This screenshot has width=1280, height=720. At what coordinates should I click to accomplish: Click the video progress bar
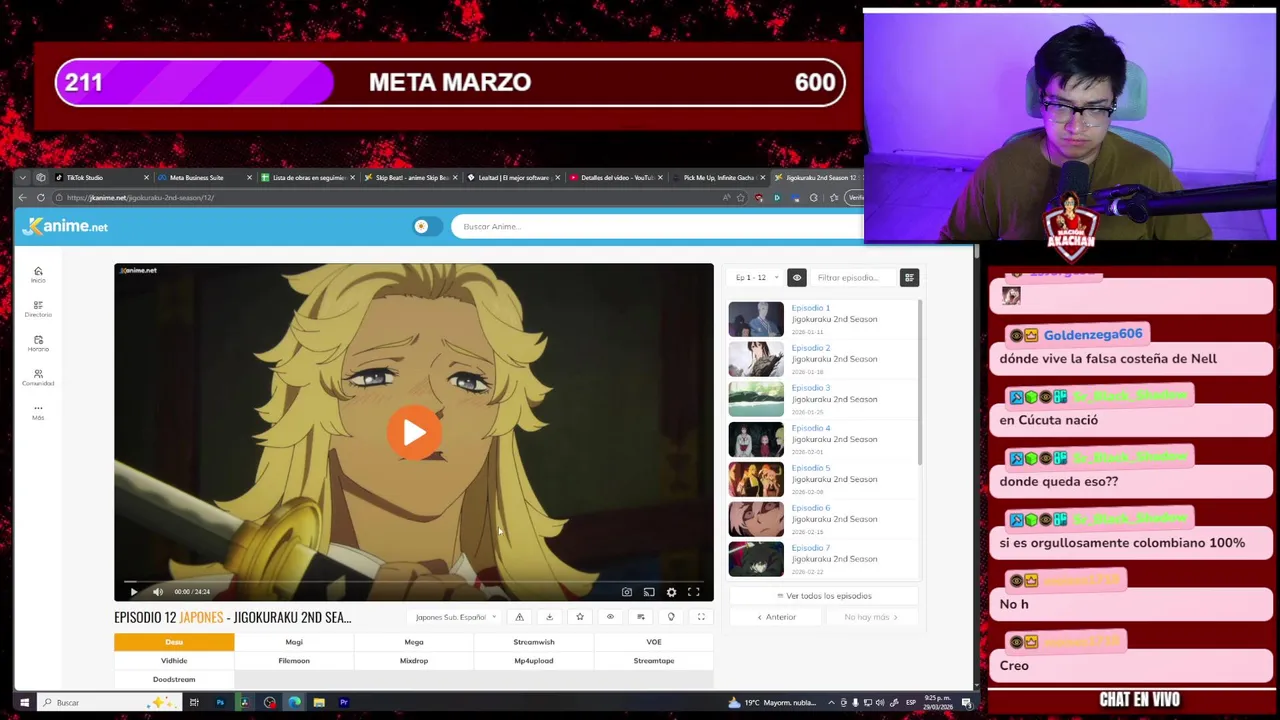(414, 580)
